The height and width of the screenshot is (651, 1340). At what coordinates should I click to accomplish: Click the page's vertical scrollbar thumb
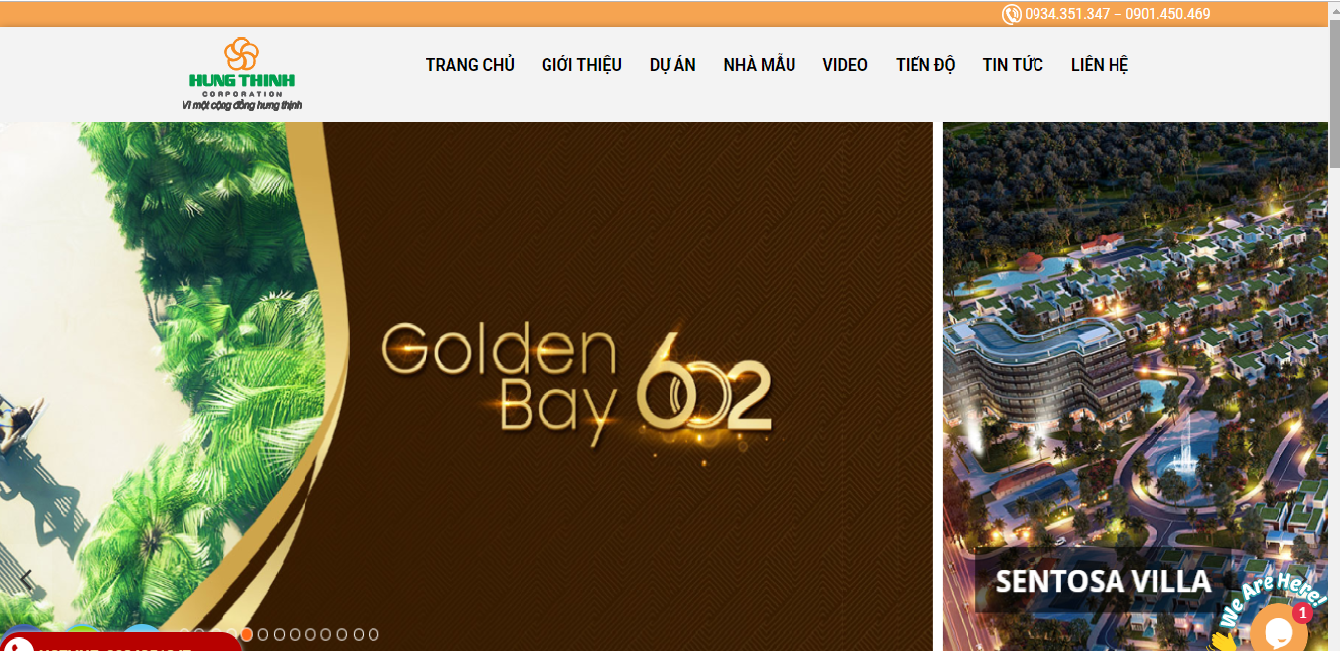pos(1334,95)
